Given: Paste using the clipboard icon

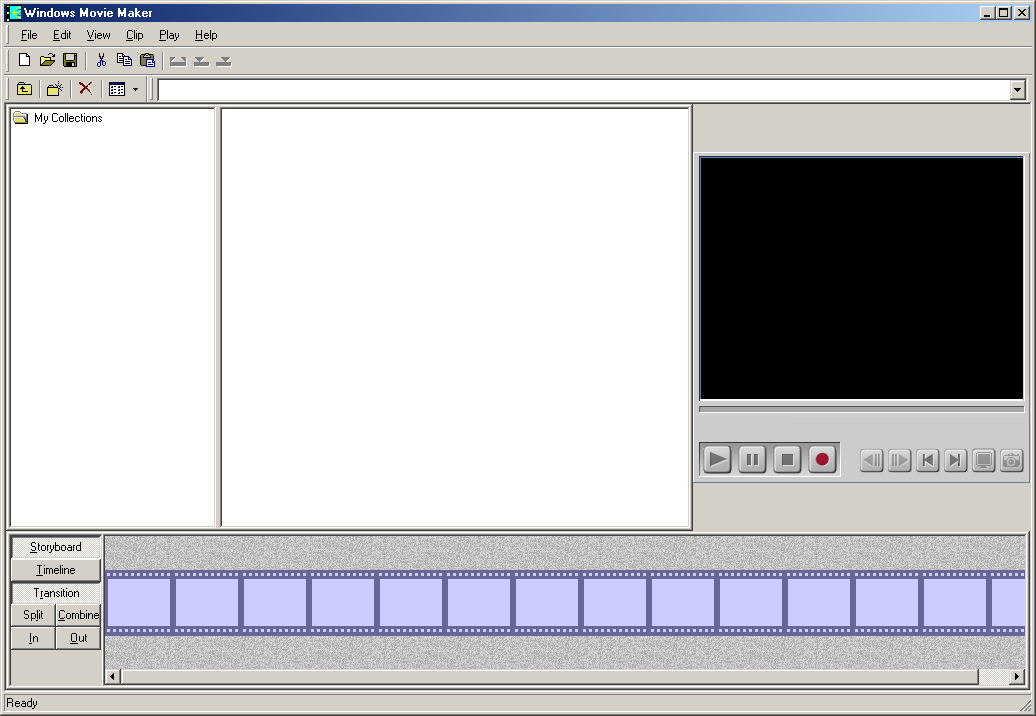Looking at the screenshot, I should (x=147, y=60).
